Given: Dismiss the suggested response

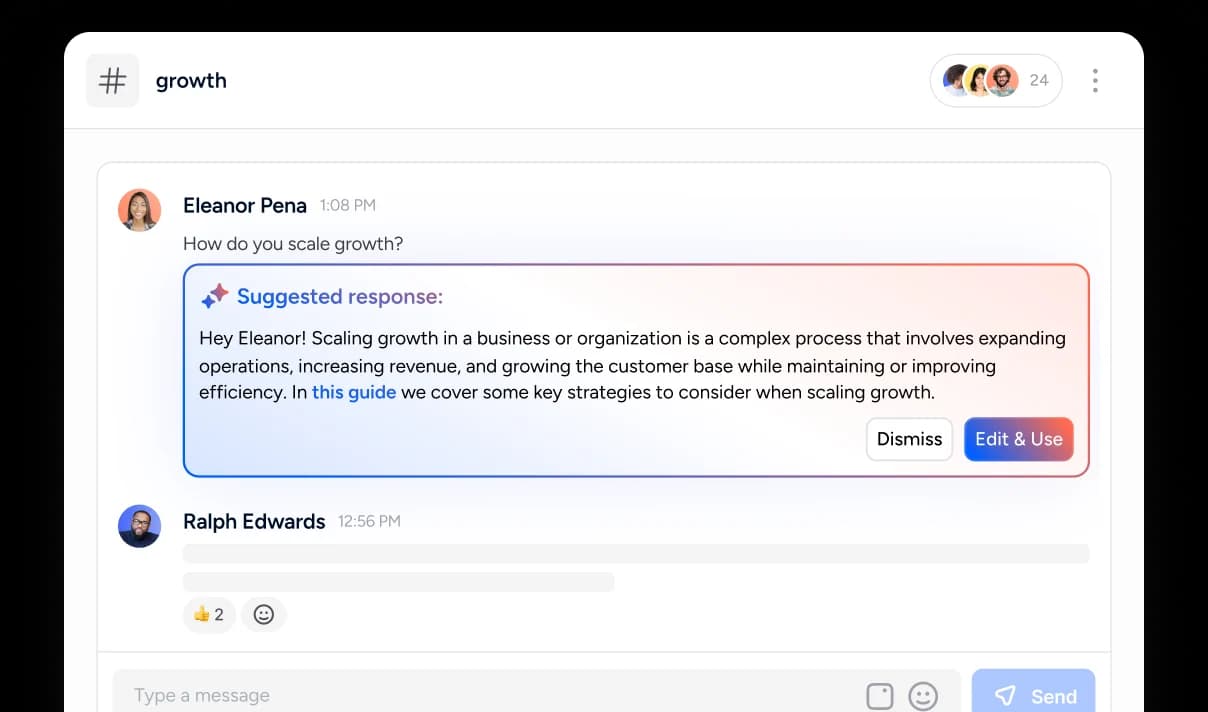Looking at the screenshot, I should (909, 439).
